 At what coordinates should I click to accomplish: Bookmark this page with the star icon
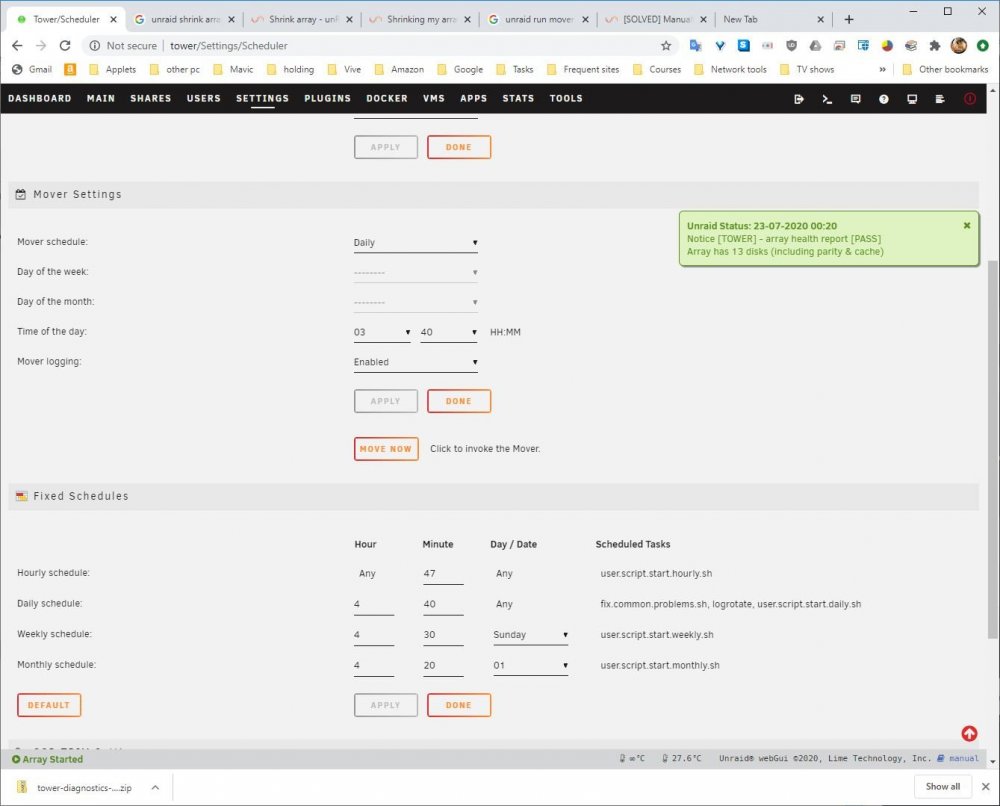click(x=666, y=45)
